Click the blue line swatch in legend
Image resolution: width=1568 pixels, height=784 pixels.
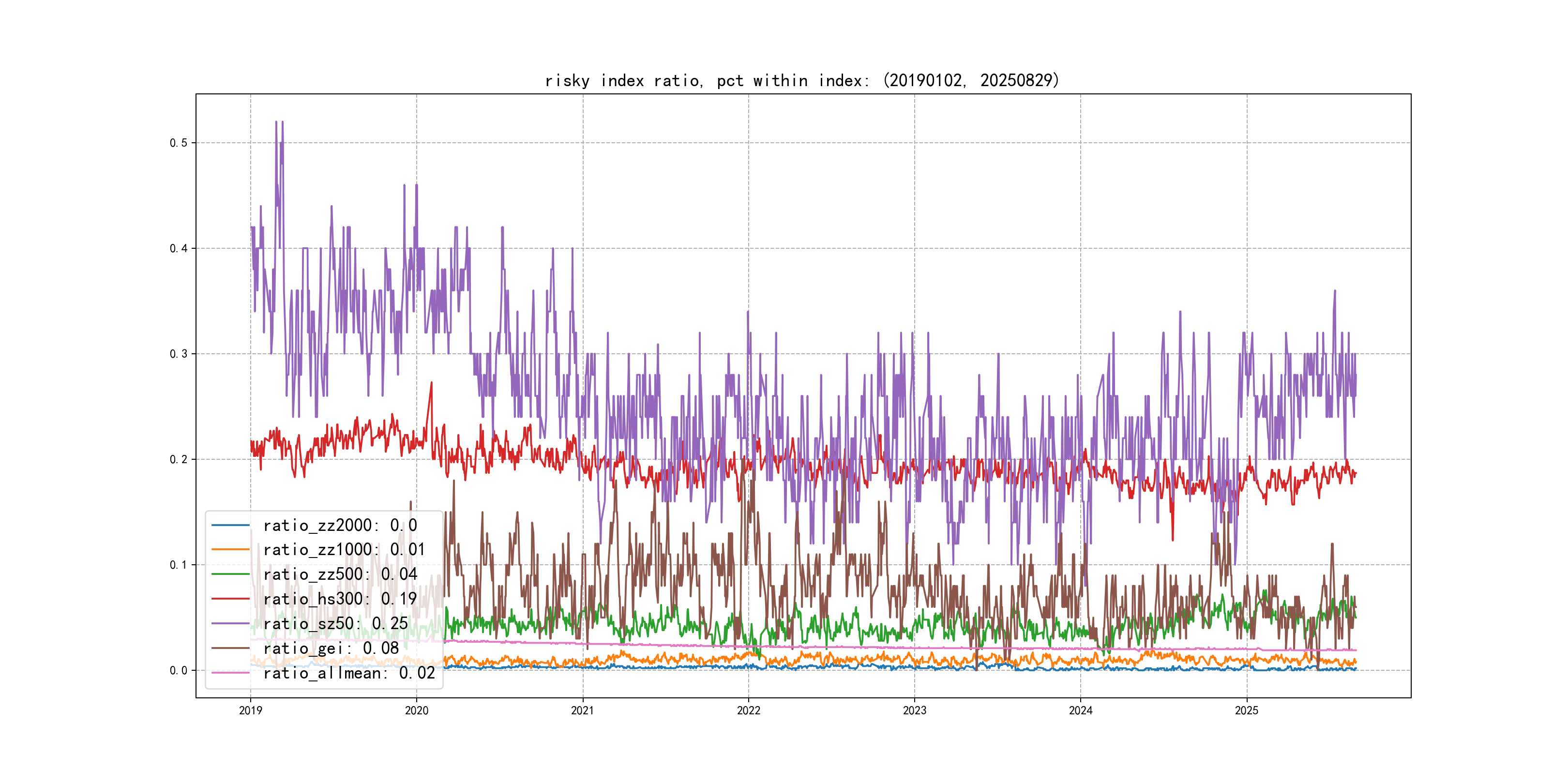point(231,525)
